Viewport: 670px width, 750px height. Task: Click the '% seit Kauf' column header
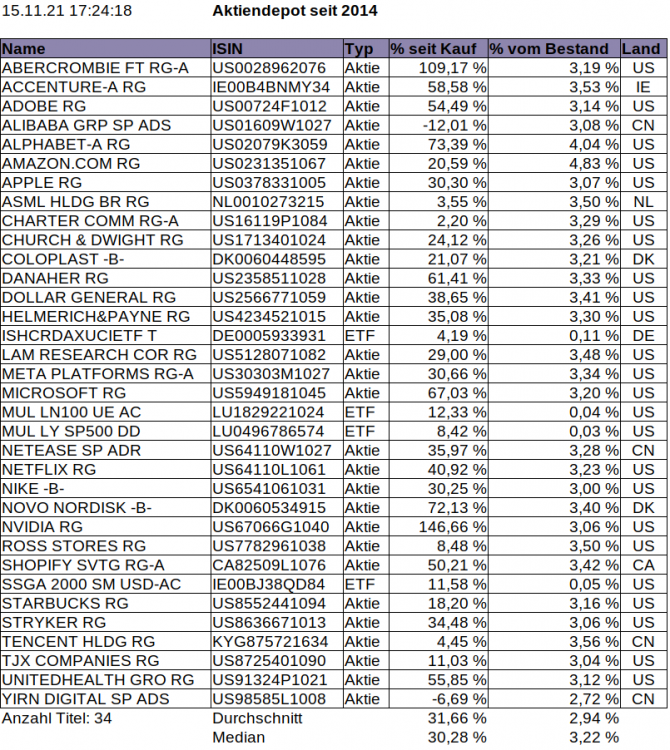(438, 49)
